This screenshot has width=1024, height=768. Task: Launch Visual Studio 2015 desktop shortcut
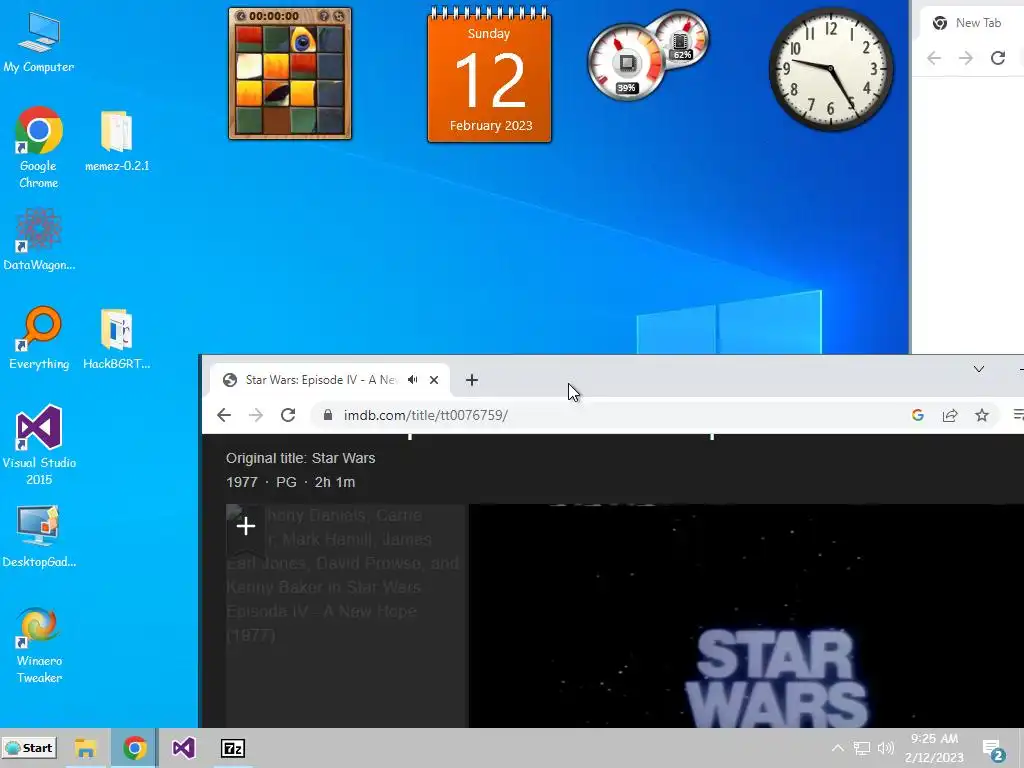[39, 445]
